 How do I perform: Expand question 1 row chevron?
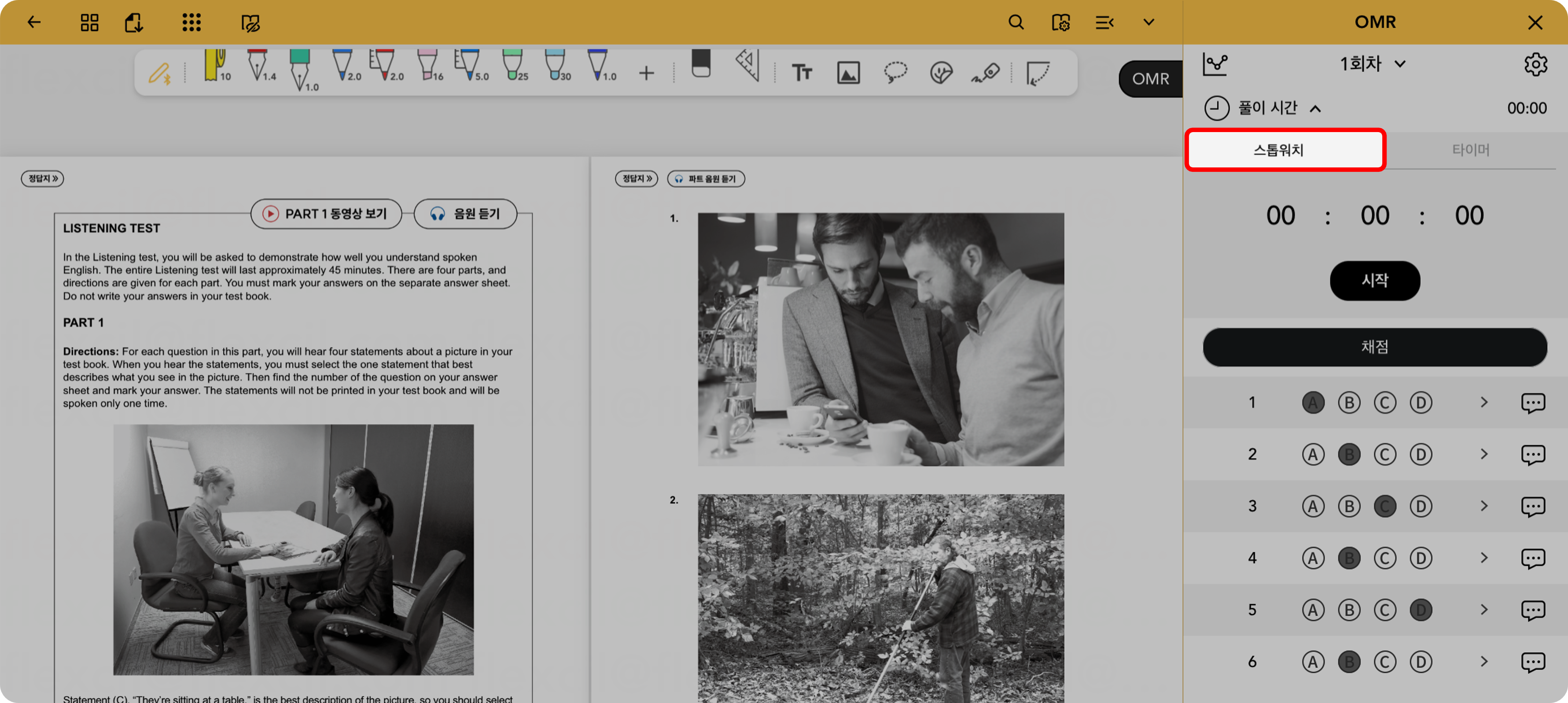click(x=1484, y=403)
